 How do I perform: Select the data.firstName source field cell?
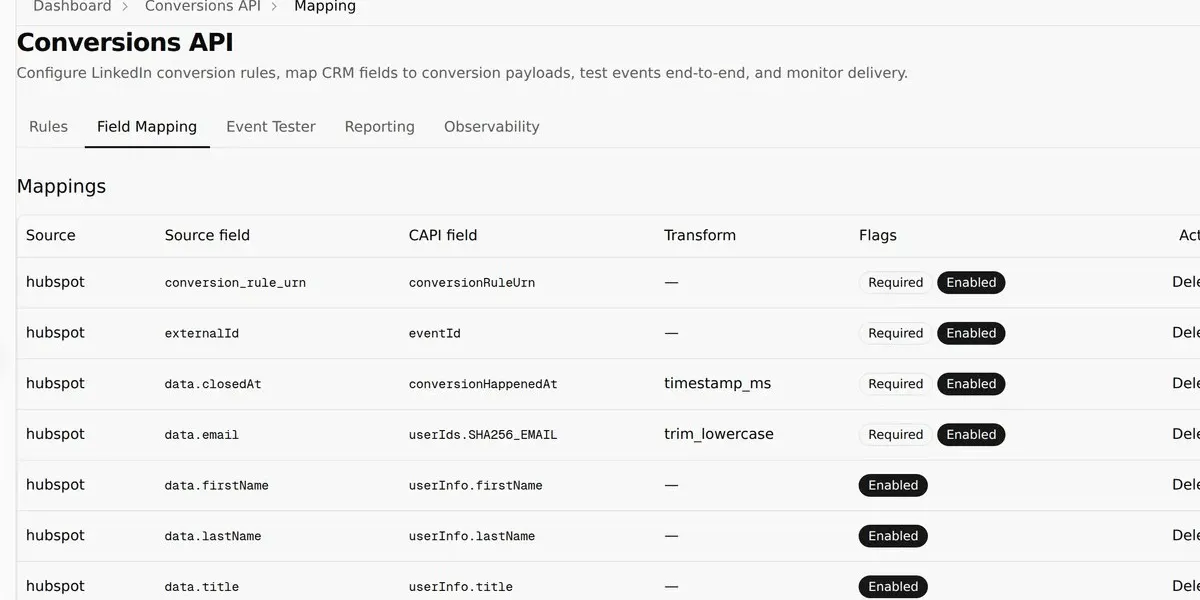pos(217,485)
